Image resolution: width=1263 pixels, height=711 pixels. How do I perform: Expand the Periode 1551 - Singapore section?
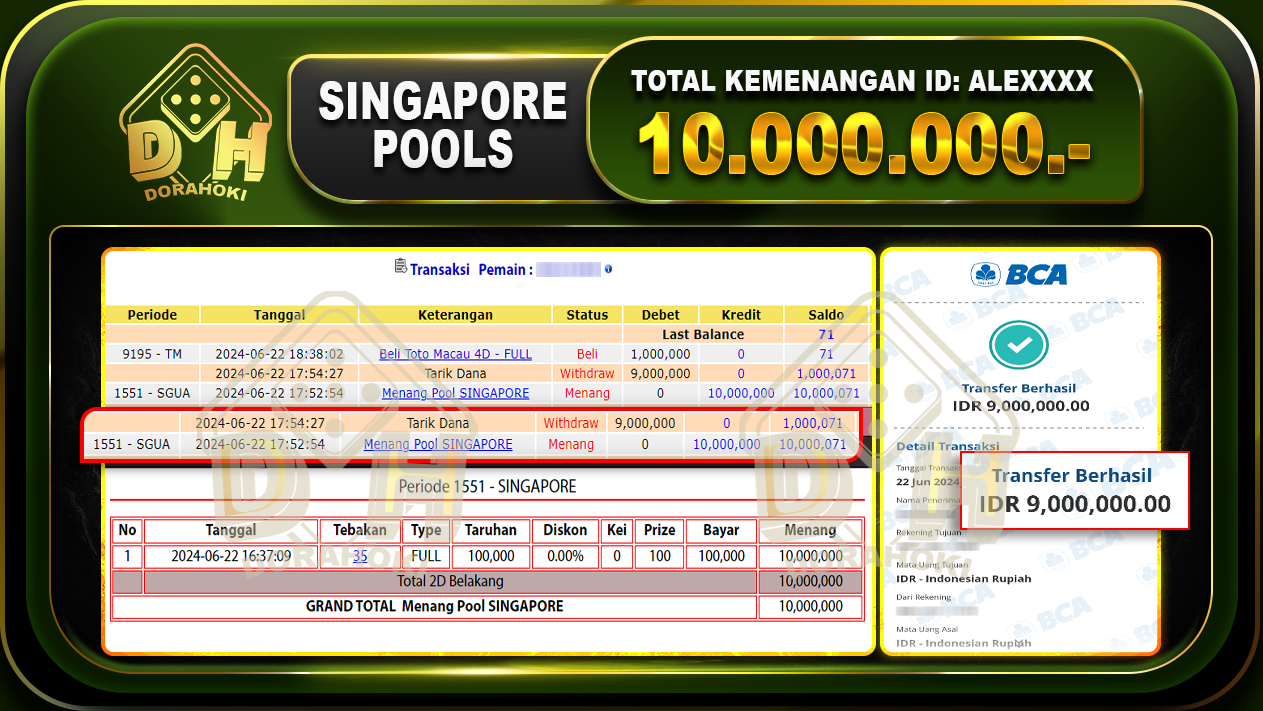[x=488, y=486]
